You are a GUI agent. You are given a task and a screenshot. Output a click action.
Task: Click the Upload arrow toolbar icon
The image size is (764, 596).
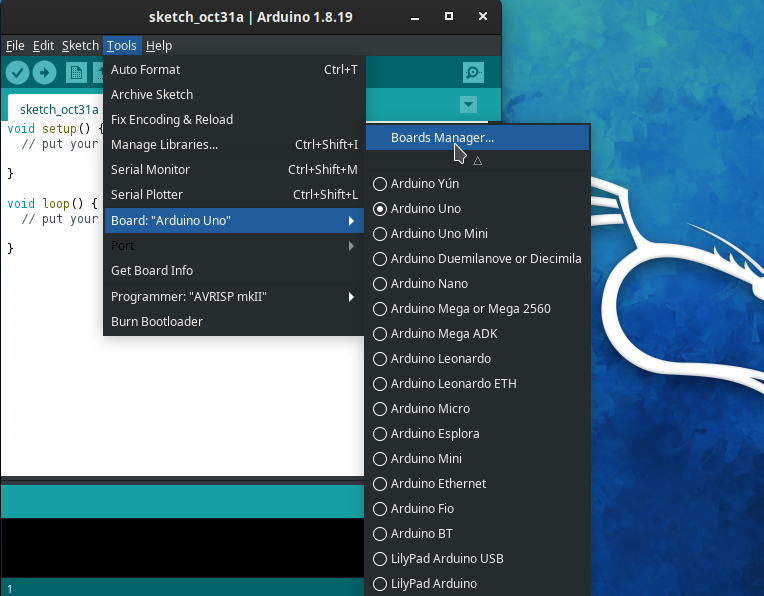pos(44,73)
